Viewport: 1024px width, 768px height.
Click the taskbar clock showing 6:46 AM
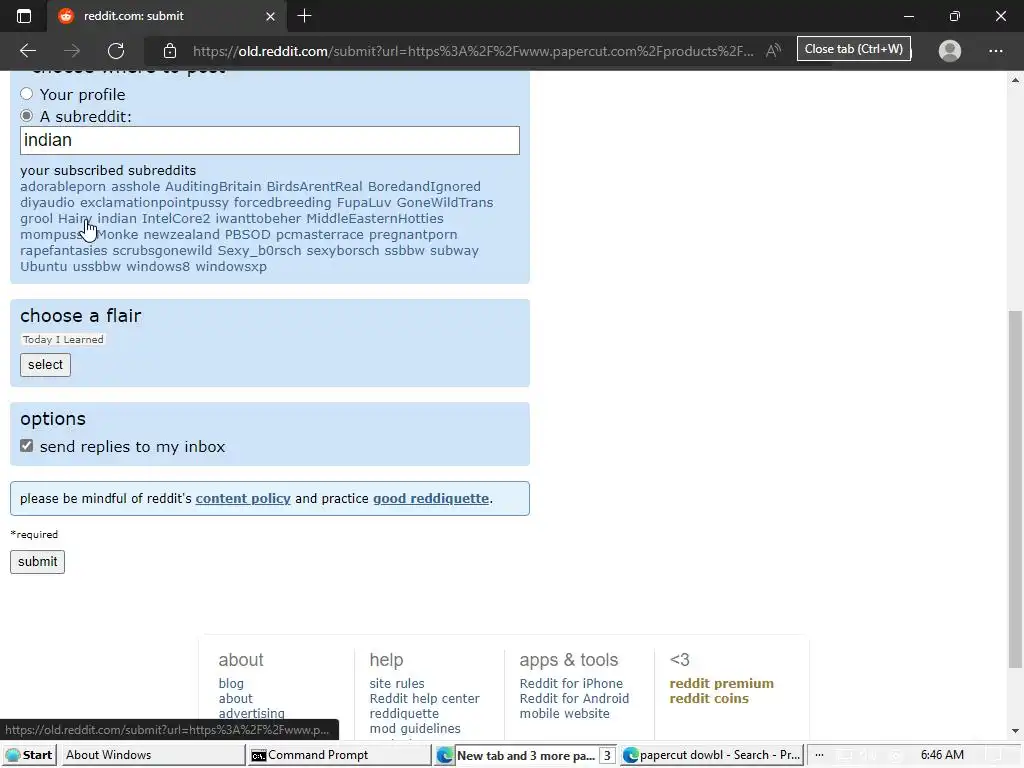(942, 755)
